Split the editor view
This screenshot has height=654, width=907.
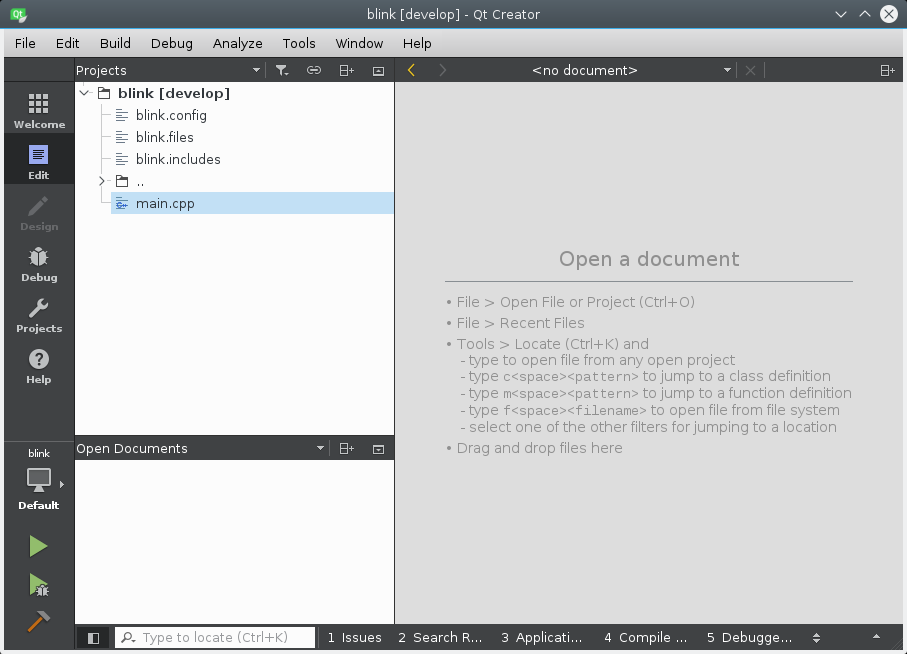tap(887, 71)
